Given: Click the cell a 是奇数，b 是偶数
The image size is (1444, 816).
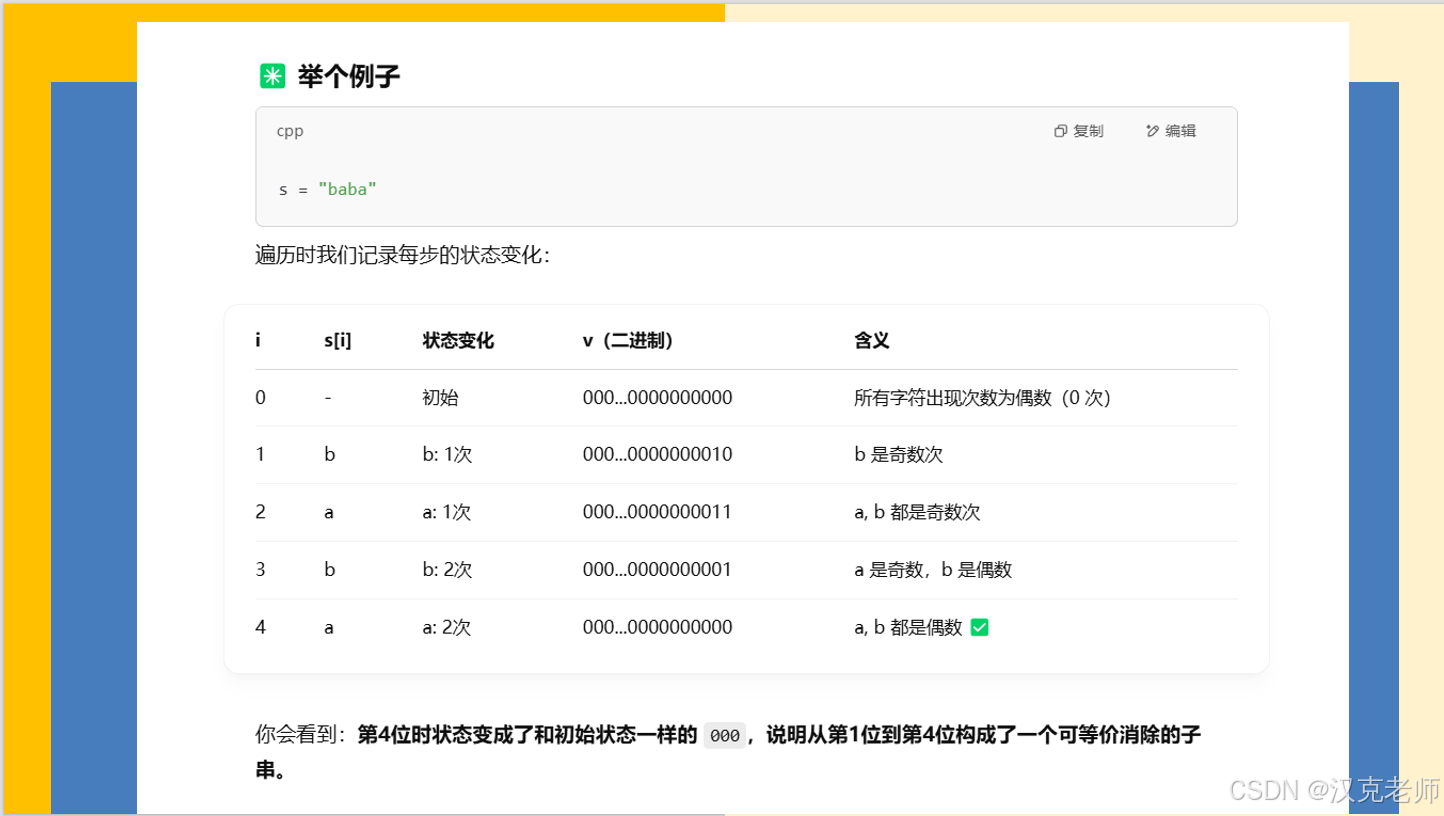Looking at the screenshot, I should 933,569.
